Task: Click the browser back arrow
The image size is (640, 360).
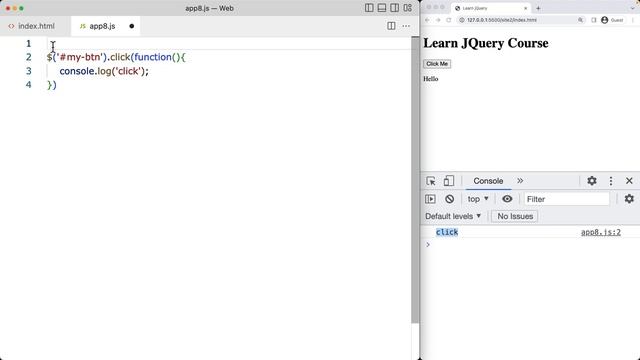Action: tap(427, 20)
